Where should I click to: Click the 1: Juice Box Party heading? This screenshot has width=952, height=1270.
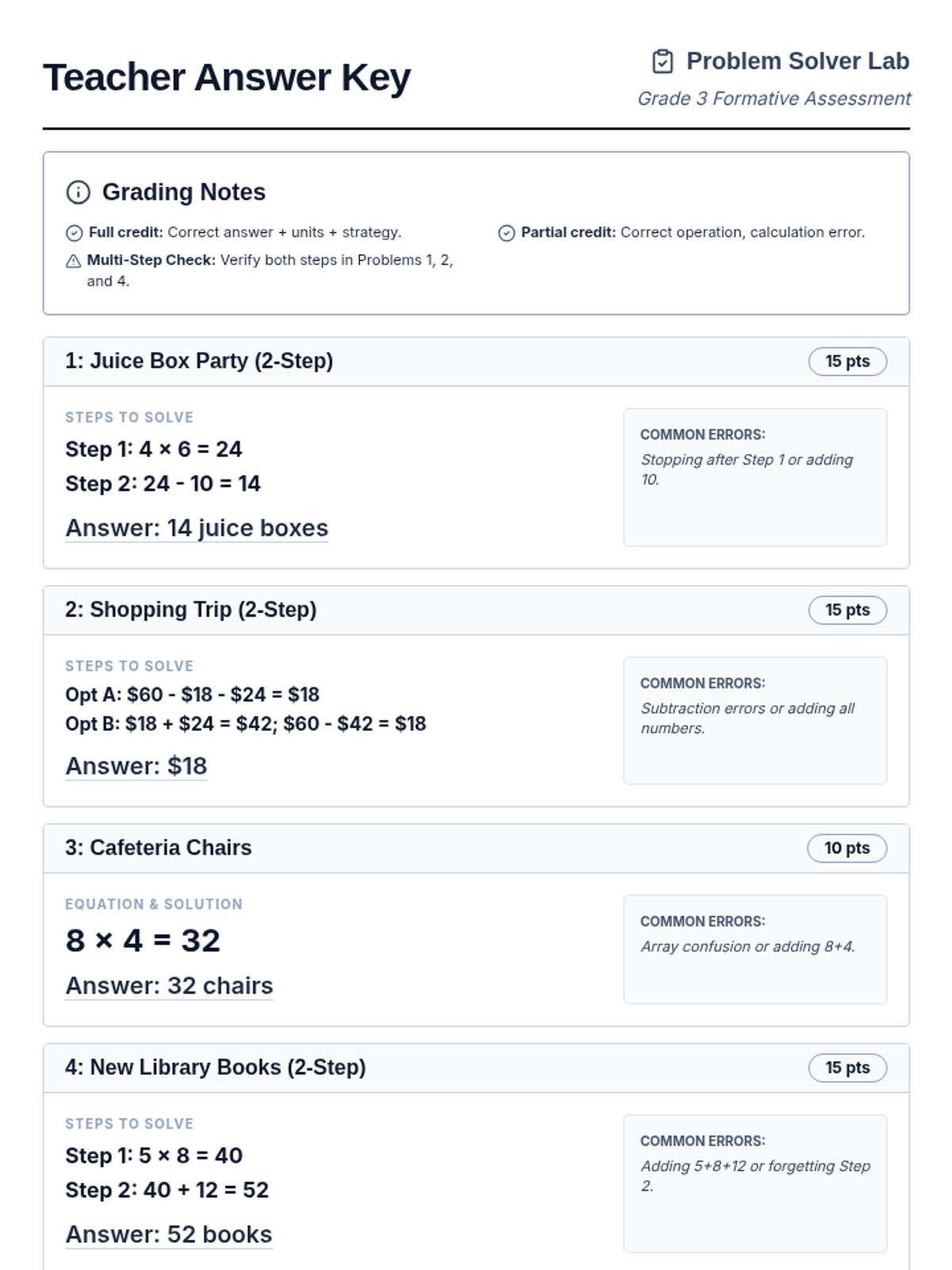(199, 361)
